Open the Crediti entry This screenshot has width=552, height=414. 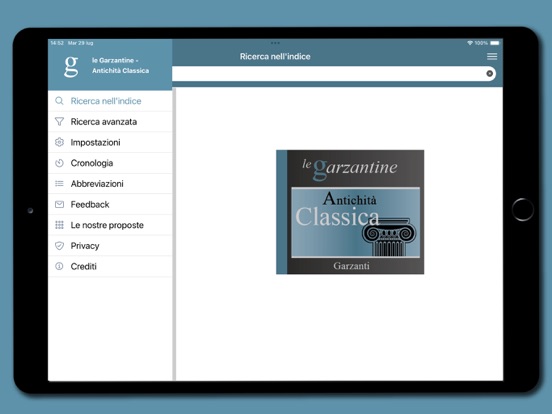110,266
